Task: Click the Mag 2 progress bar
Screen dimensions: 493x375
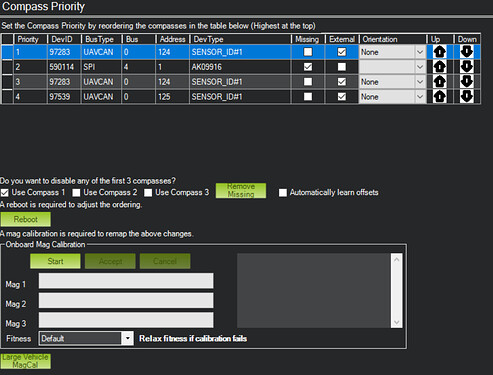Action: 126,300
